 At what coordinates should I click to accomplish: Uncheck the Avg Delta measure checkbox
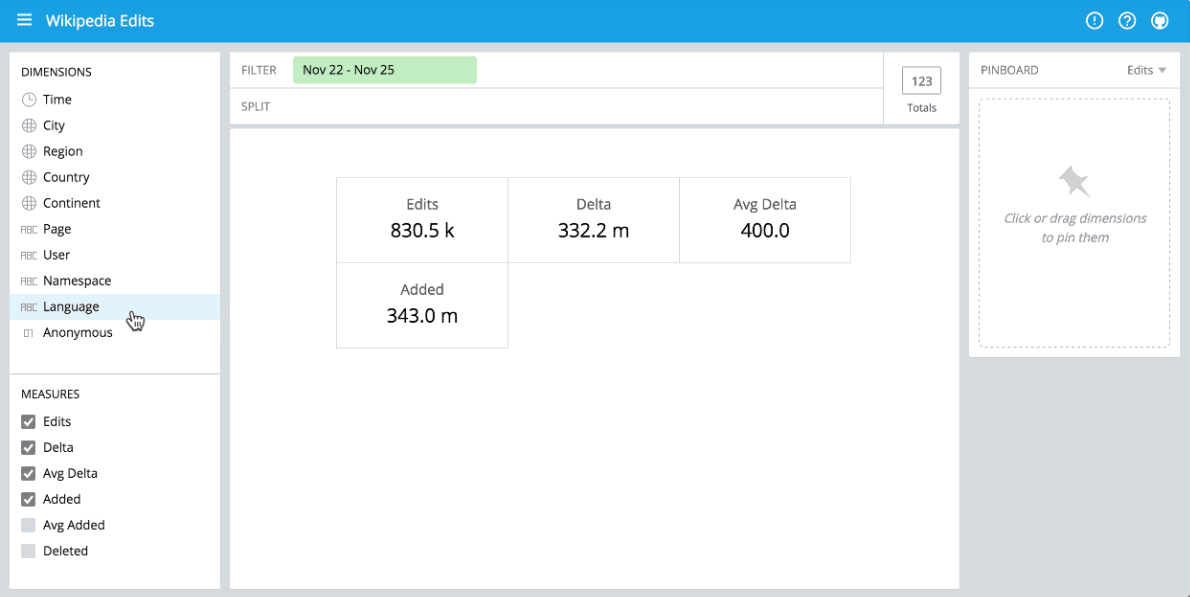(28, 473)
